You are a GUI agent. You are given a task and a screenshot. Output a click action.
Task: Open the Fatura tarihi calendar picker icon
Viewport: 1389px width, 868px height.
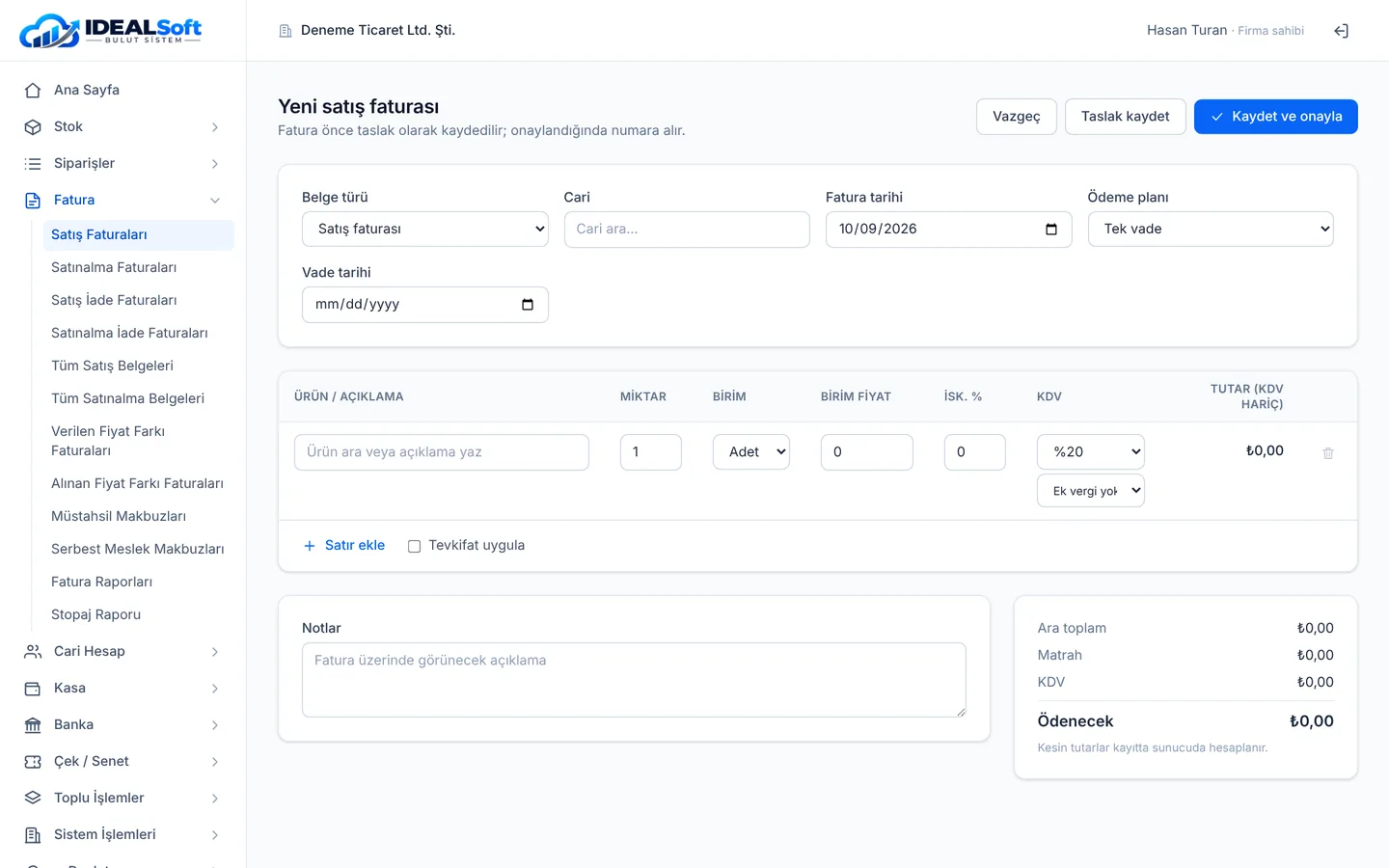(x=1051, y=230)
